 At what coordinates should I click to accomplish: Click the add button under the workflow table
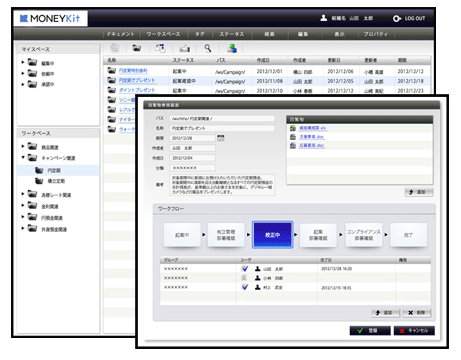pos(386,313)
